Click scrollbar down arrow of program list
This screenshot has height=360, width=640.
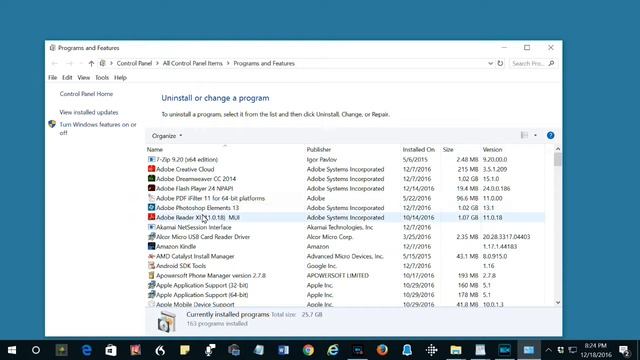click(558, 302)
